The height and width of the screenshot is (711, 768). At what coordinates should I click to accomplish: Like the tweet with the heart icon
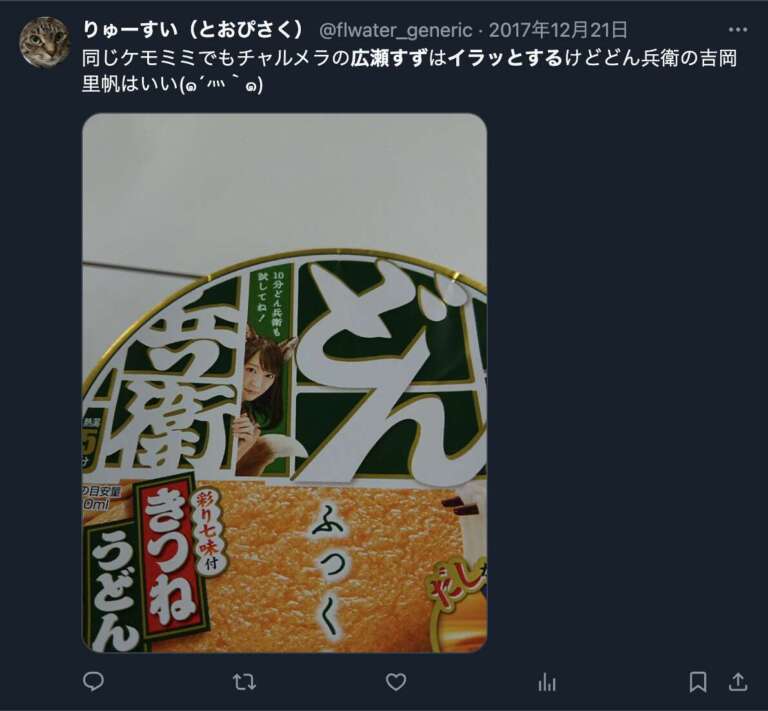[x=396, y=682]
